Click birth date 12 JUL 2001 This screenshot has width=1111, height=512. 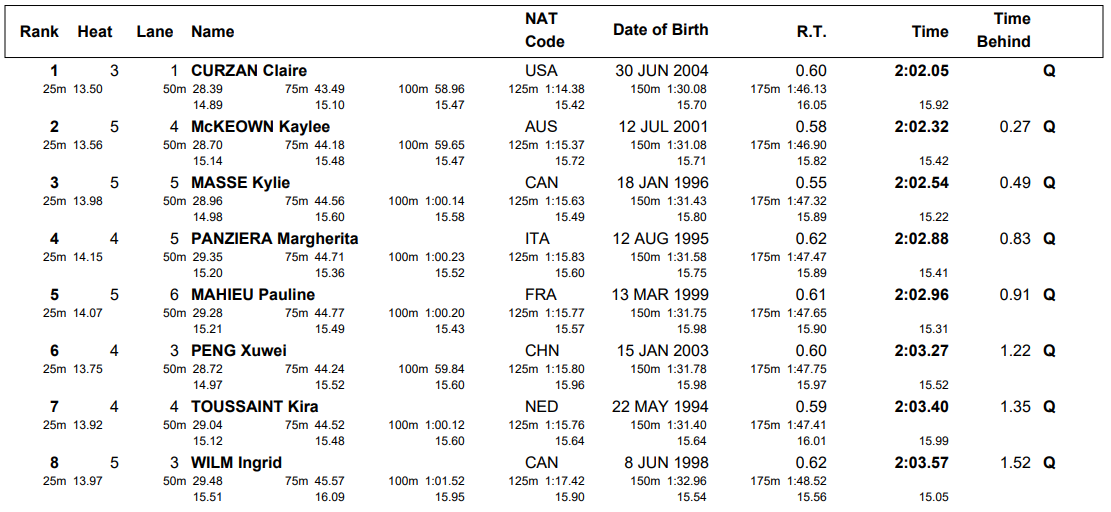[x=662, y=127]
